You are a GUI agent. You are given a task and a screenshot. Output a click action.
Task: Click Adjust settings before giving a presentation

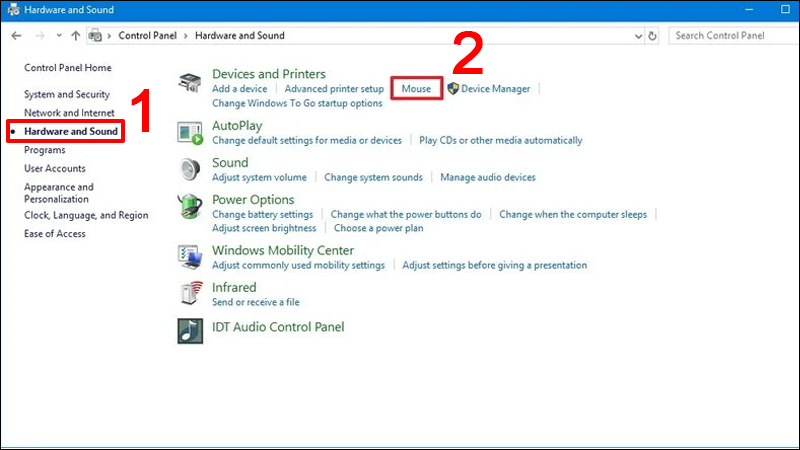[494, 265]
